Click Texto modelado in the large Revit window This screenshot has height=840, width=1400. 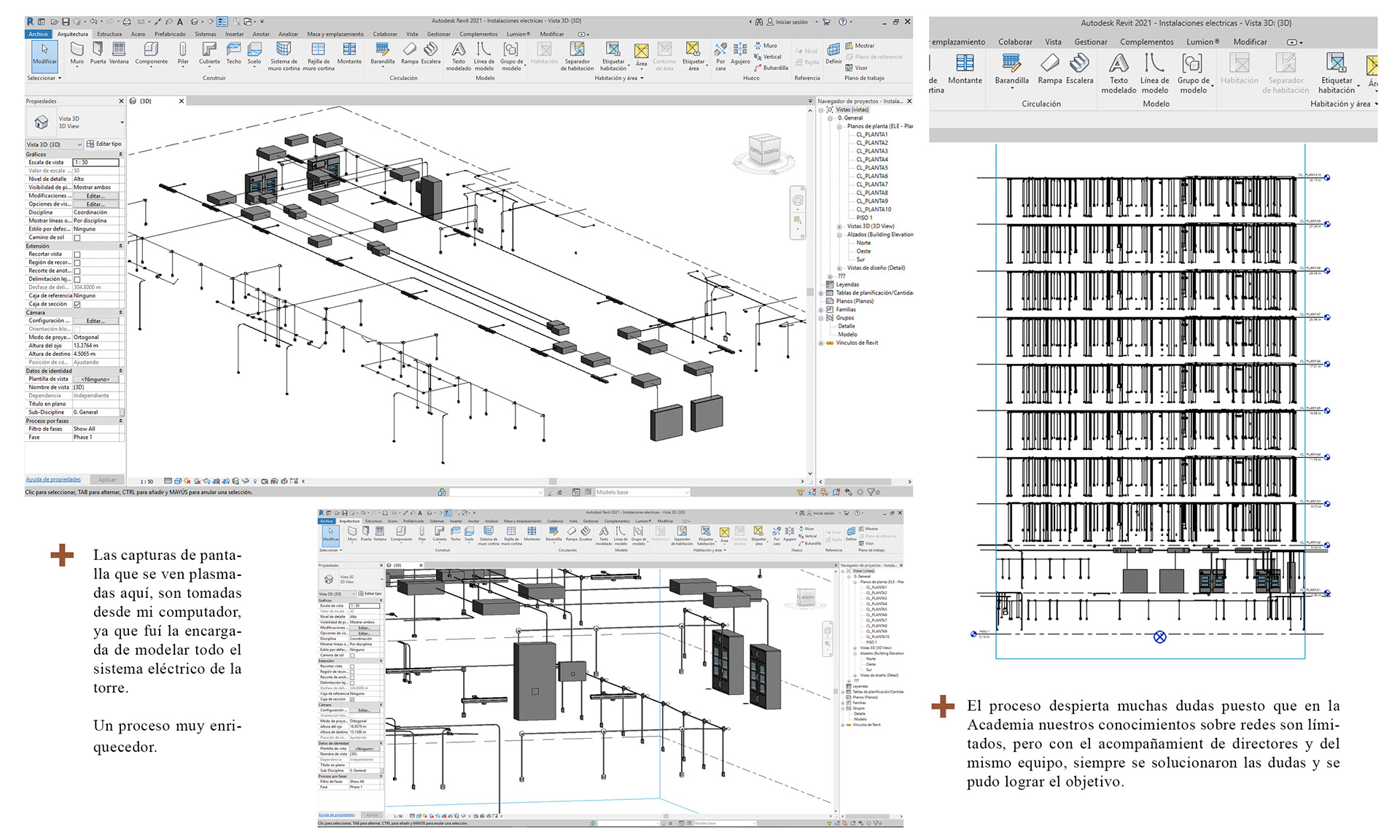point(459,56)
